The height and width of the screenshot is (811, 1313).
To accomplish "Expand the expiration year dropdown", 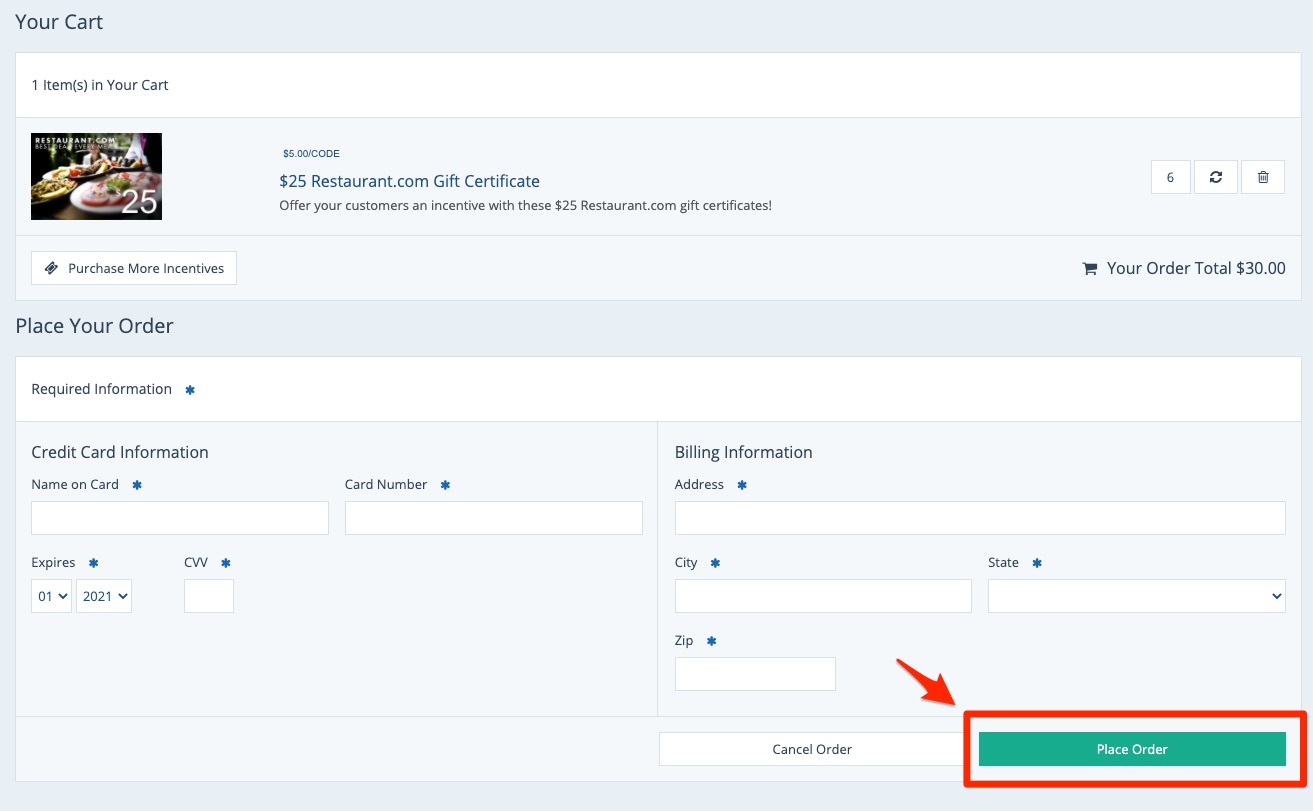I will click(x=104, y=596).
